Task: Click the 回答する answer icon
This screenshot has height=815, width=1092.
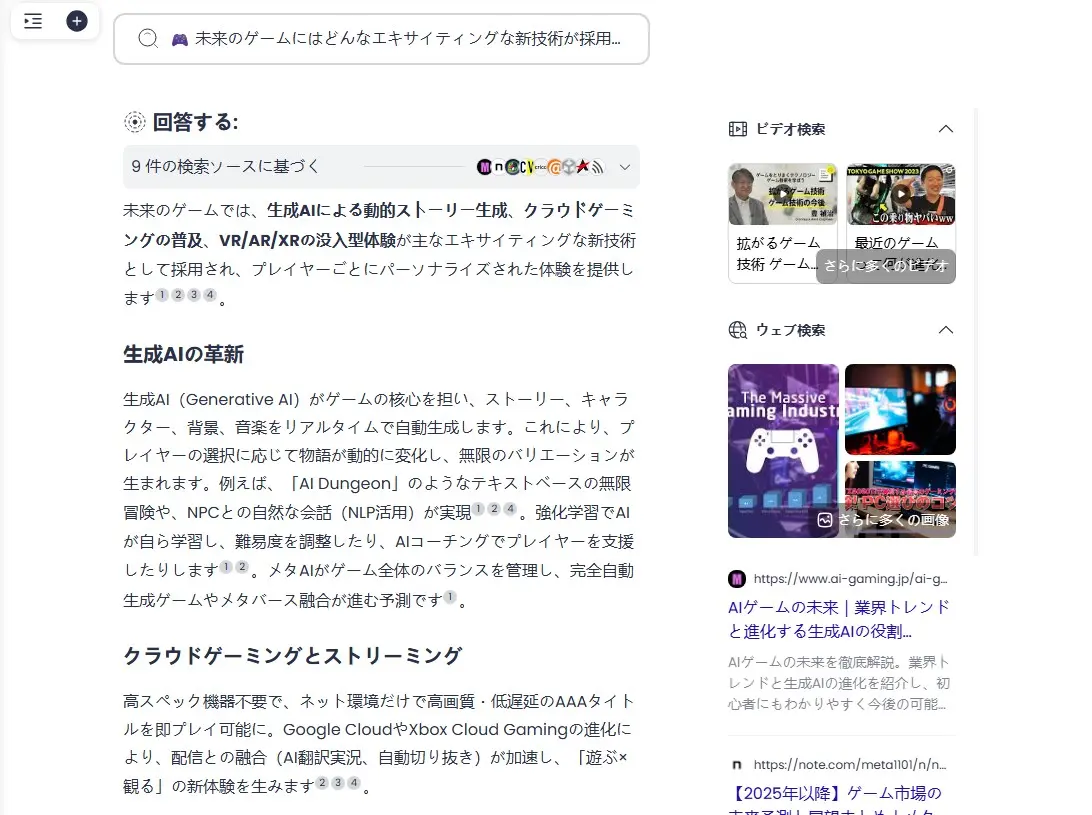Action: (134, 122)
